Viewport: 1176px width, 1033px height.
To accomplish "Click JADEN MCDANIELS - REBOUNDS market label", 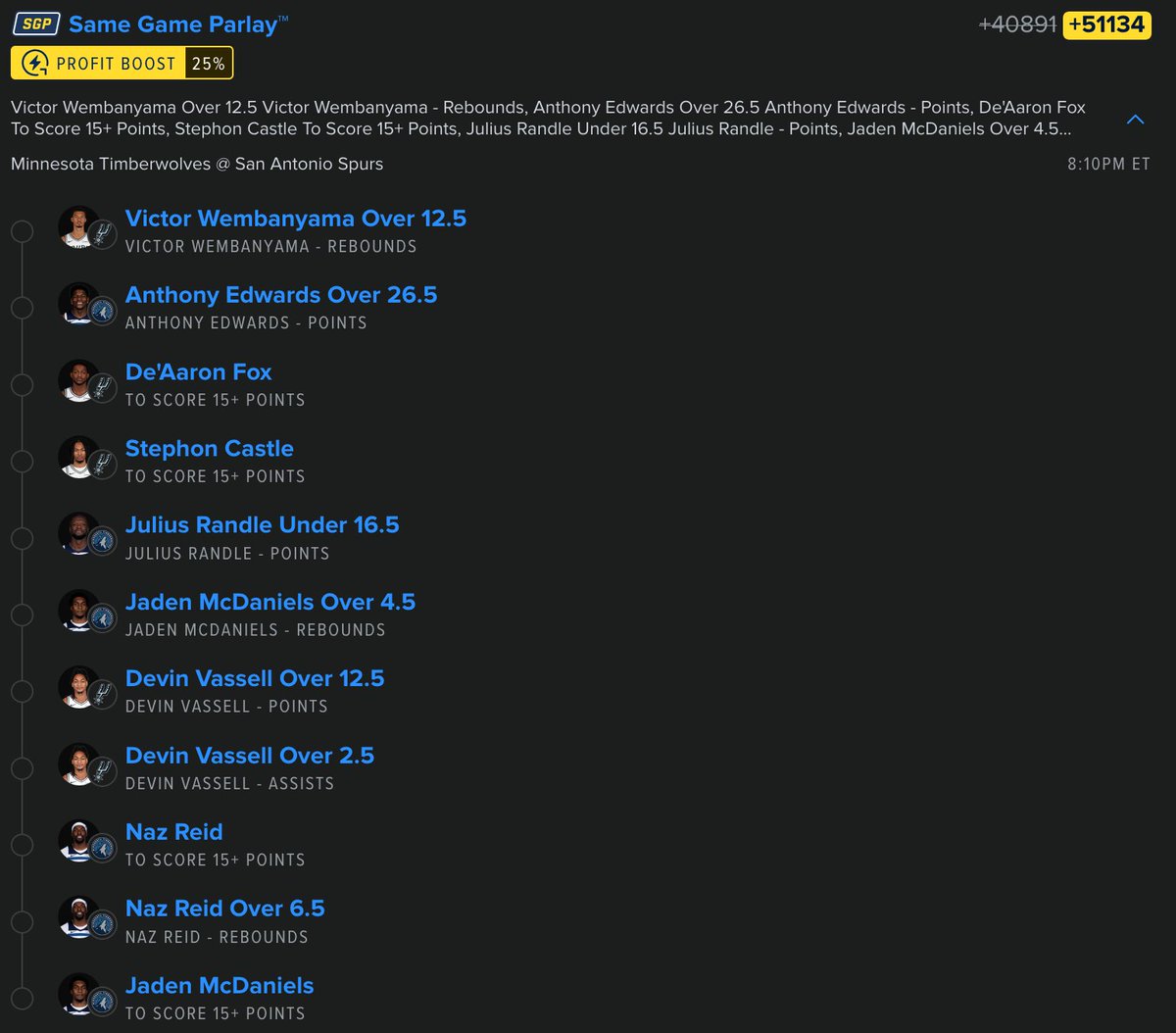I will tap(256, 630).
